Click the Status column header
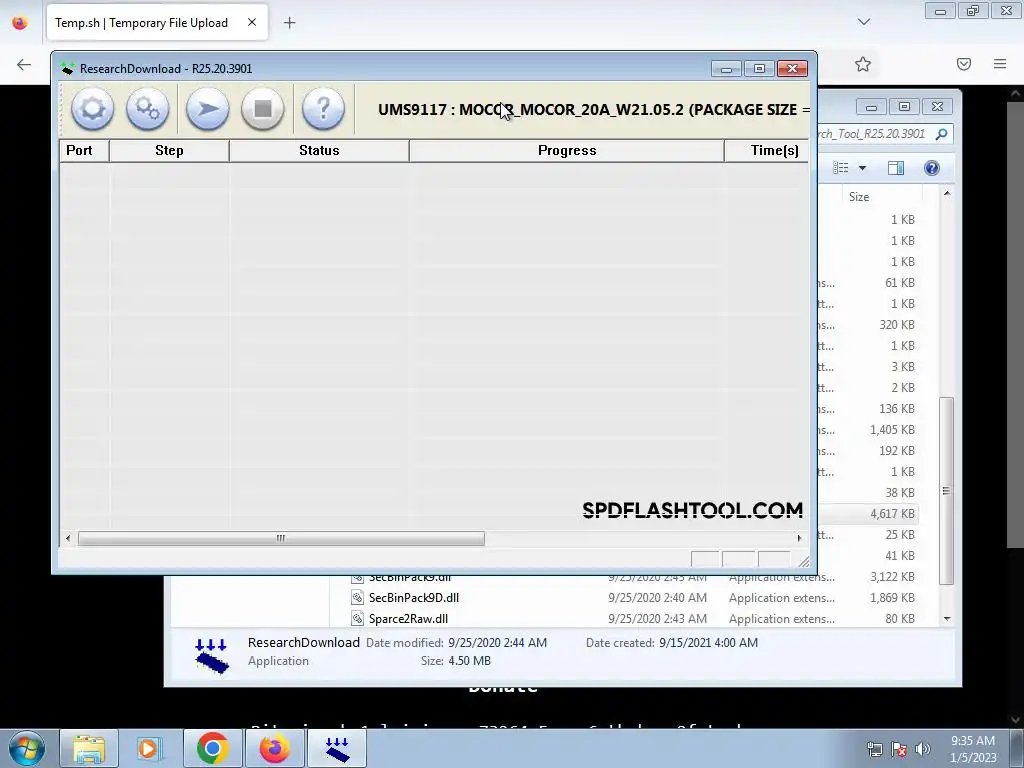This screenshot has height=768, width=1024. (319, 150)
